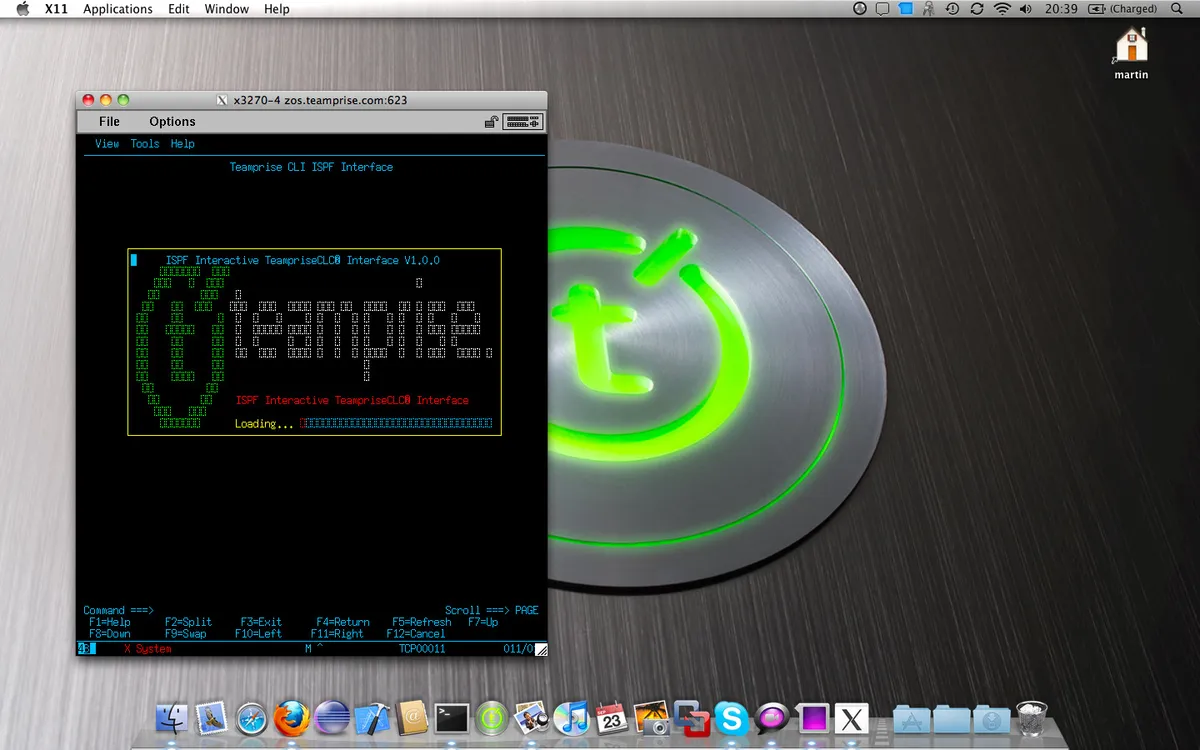The height and width of the screenshot is (750, 1200).
Task: Open the ISPF View menu
Action: 107,144
